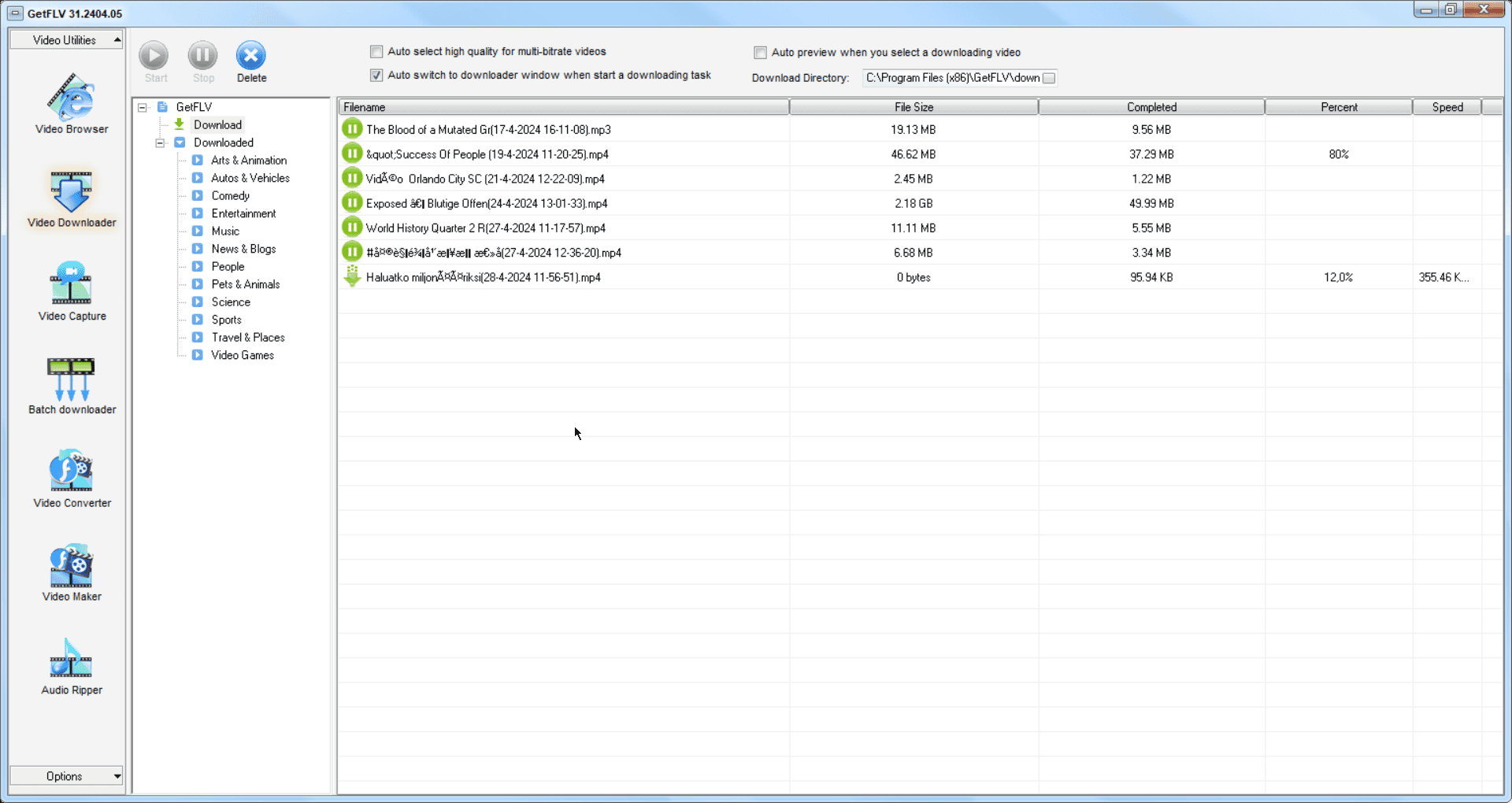Click downloading arrow icon of Haluatko row
The width and height of the screenshot is (1512, 803).
[x=352, y=277]
